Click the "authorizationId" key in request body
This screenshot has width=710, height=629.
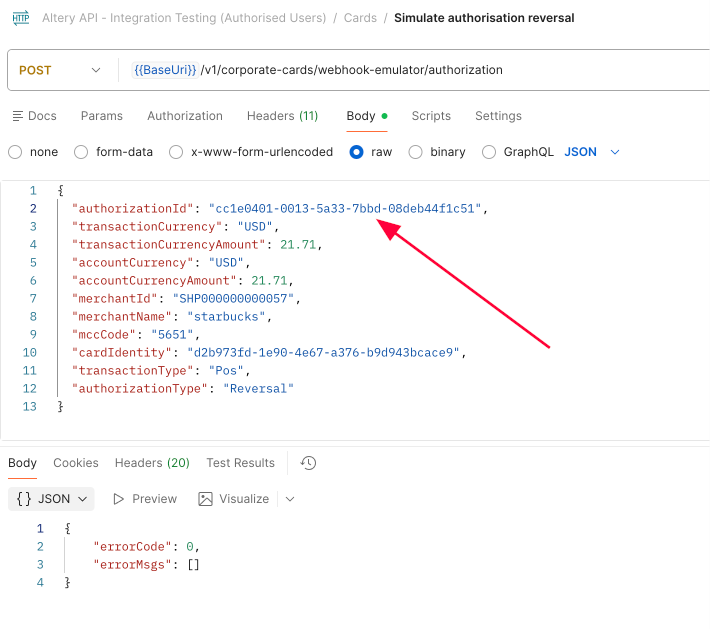133,209
